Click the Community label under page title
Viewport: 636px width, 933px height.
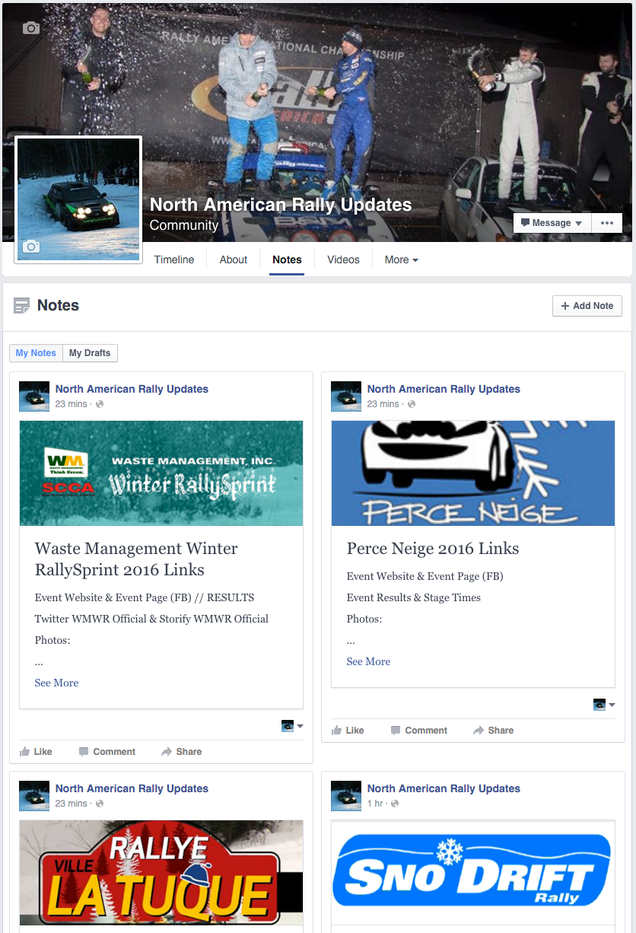pos(184,226)
